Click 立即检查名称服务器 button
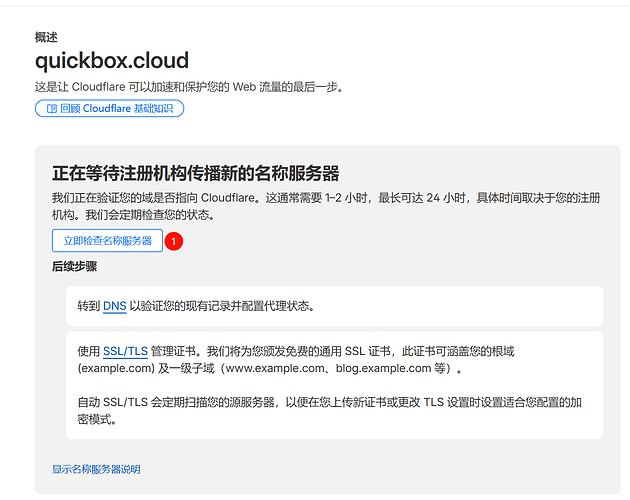The image size is (630, 500). (107, 241)
